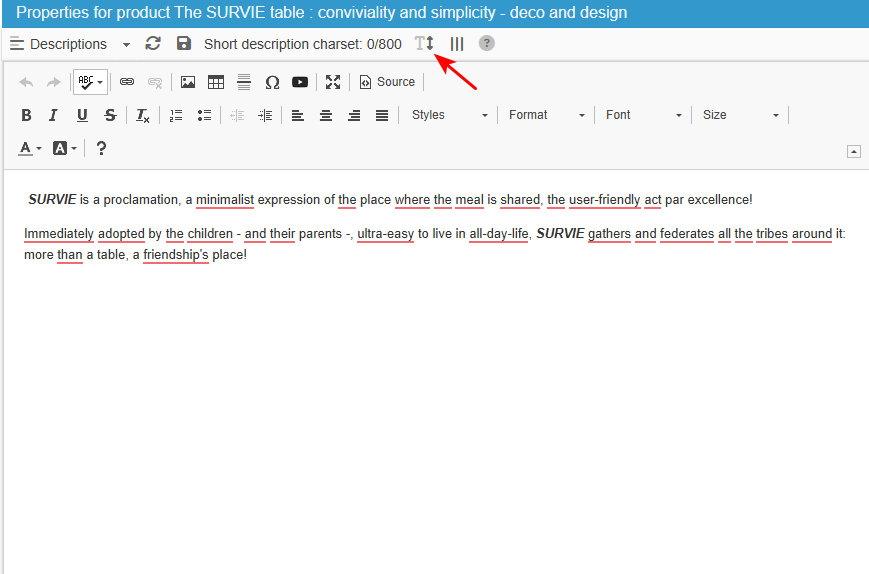Open the text color picker
869x574 pixels.
tap(30, 148)
